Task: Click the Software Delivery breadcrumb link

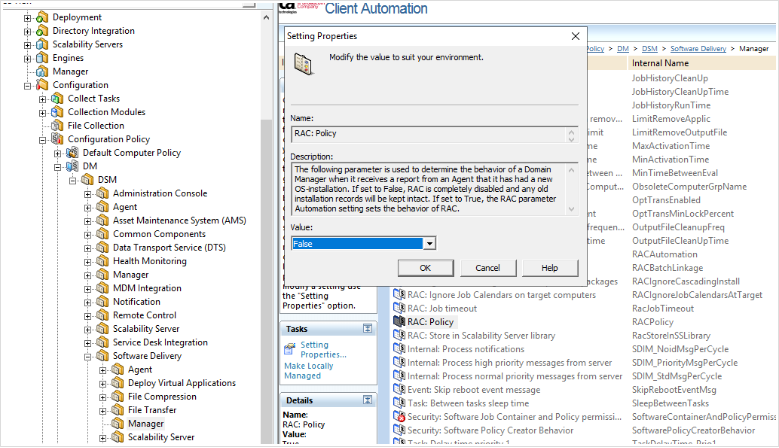Action: tap(697, 48)
